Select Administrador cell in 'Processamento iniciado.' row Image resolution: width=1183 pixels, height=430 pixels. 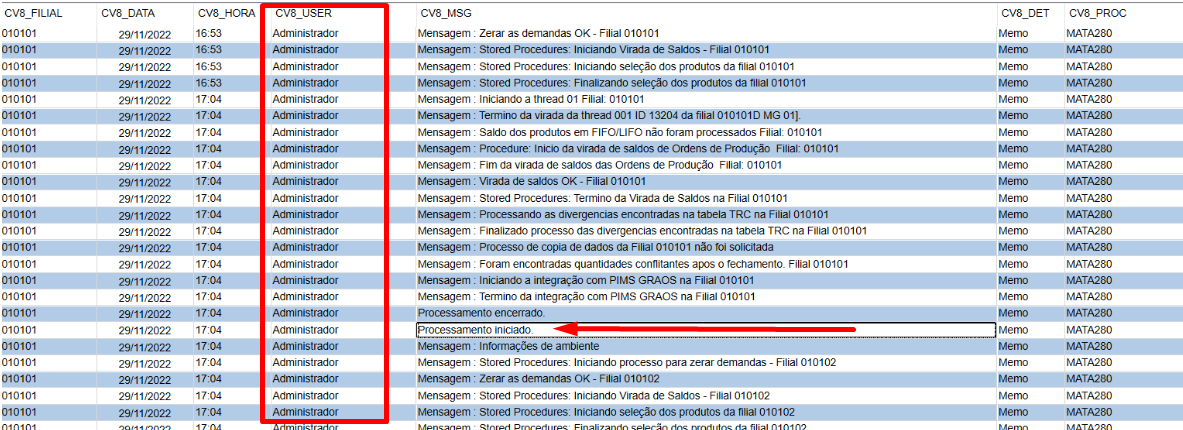[306, 330]
